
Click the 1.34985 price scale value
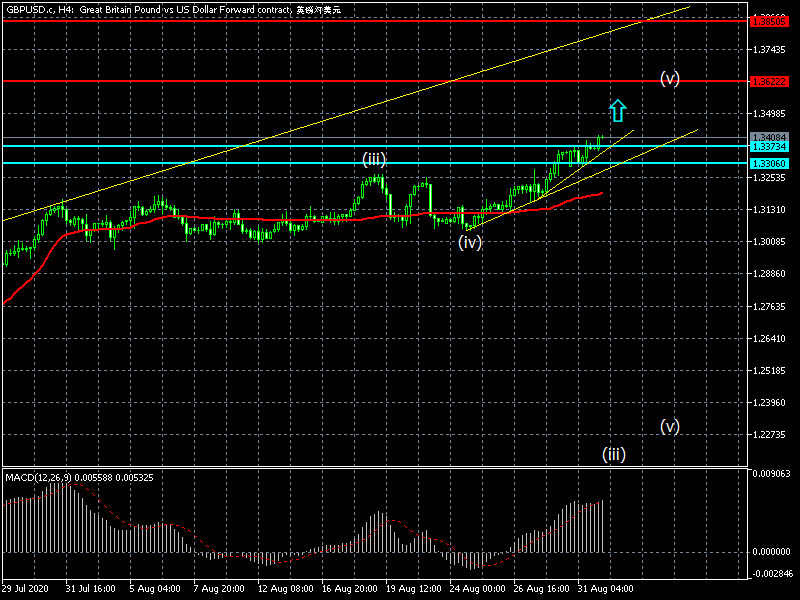point(769,113)
